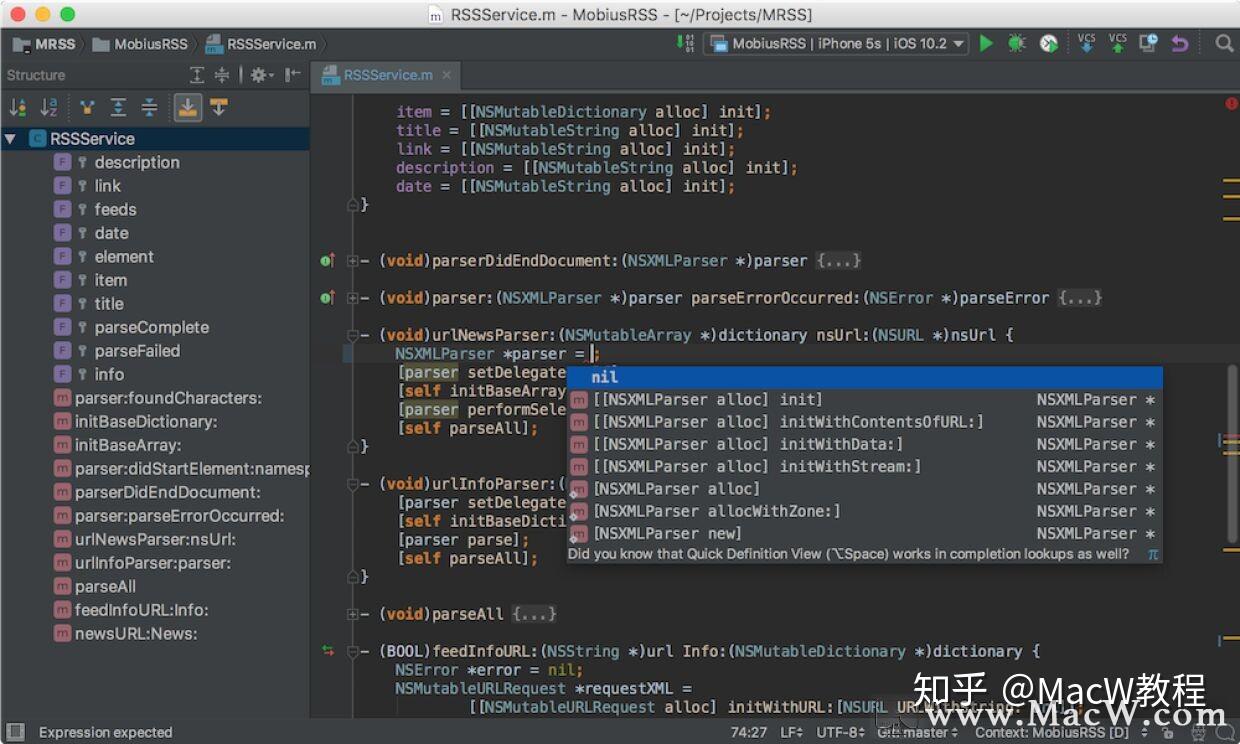Select the info field in Structure tree
The image size is (1240, 744).
(109, 374)
